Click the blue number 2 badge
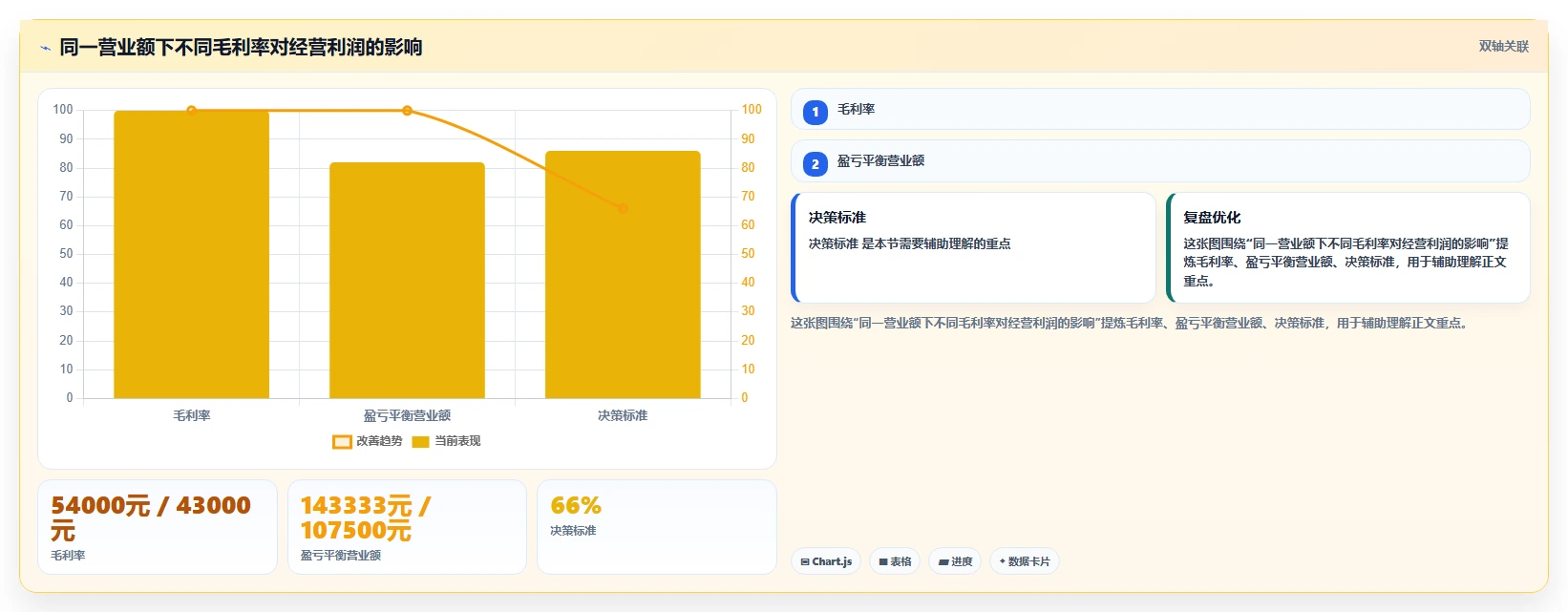 coord(816,164)
